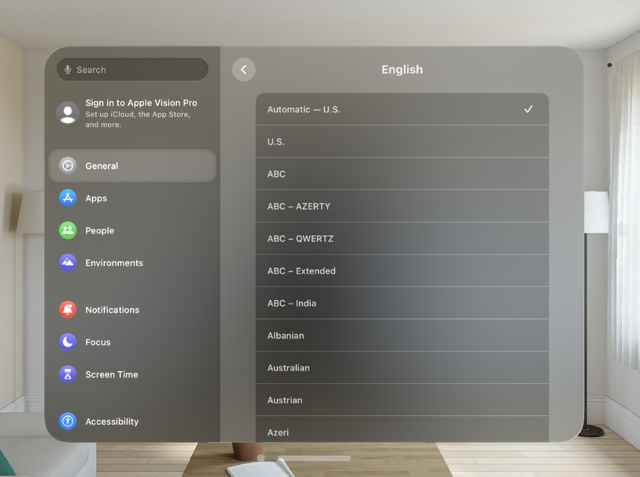Click the People icon

[67, 231]
